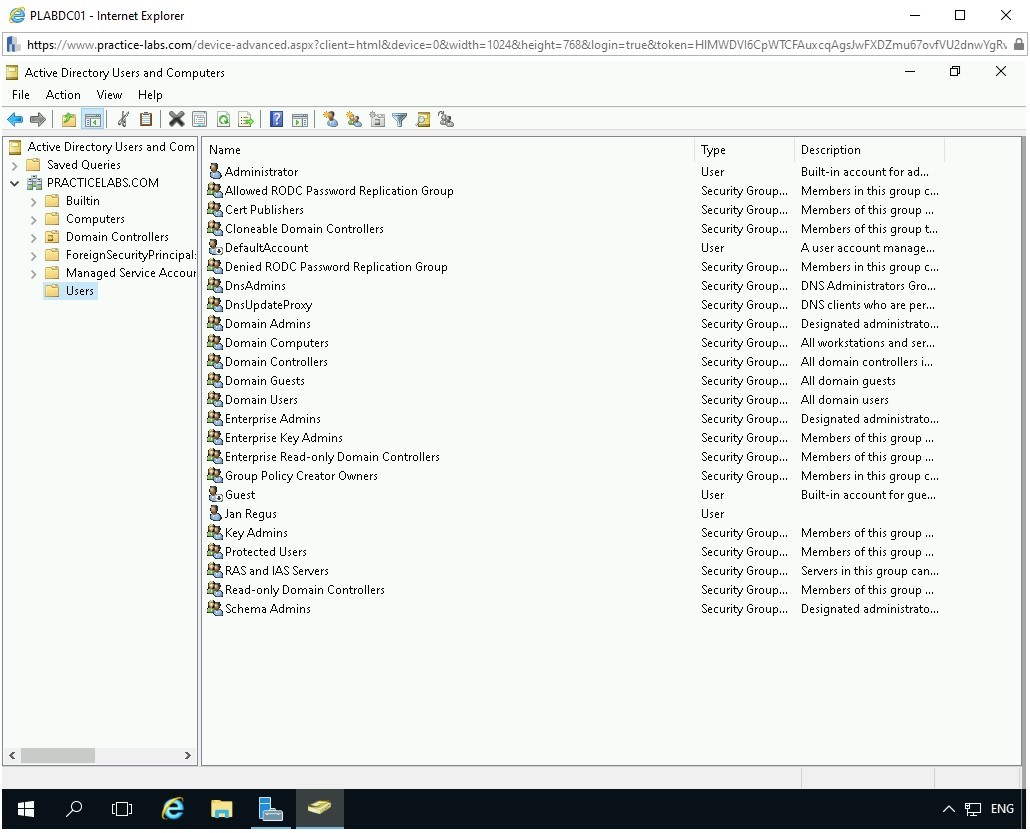
Task: Select the Protected Users group
Action: tap(265, 552)
